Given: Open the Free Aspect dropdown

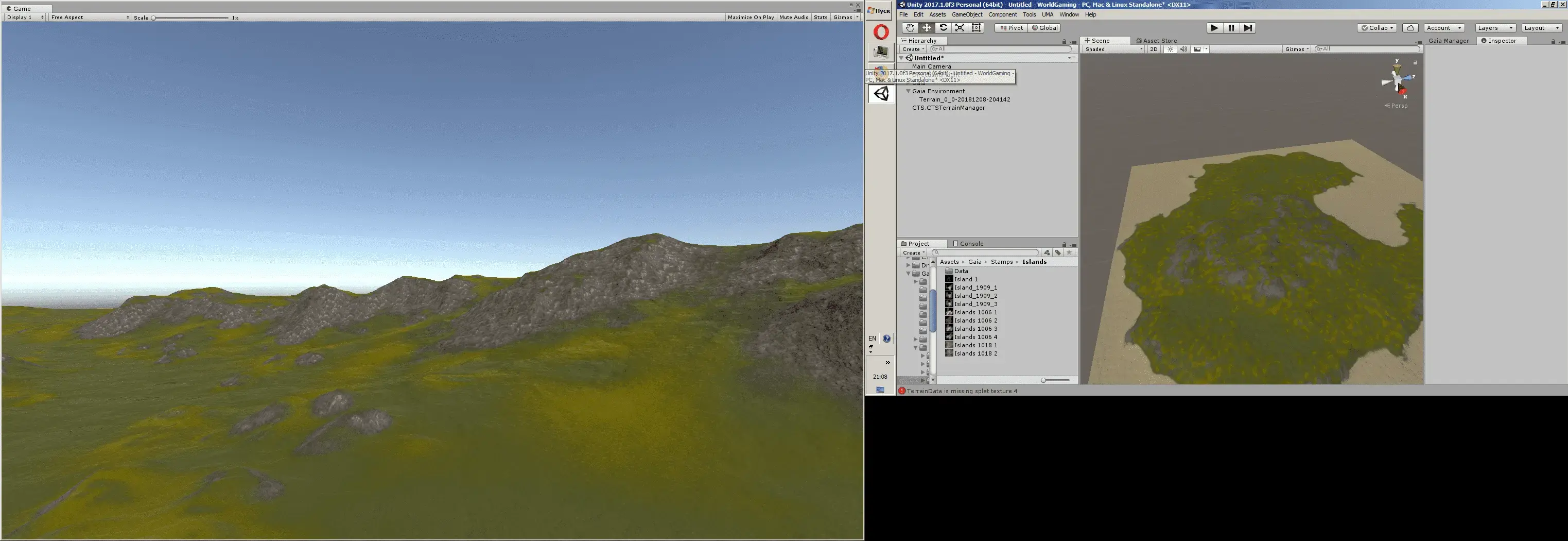Looking at the screenshot, I should click(x=90, y=17).
